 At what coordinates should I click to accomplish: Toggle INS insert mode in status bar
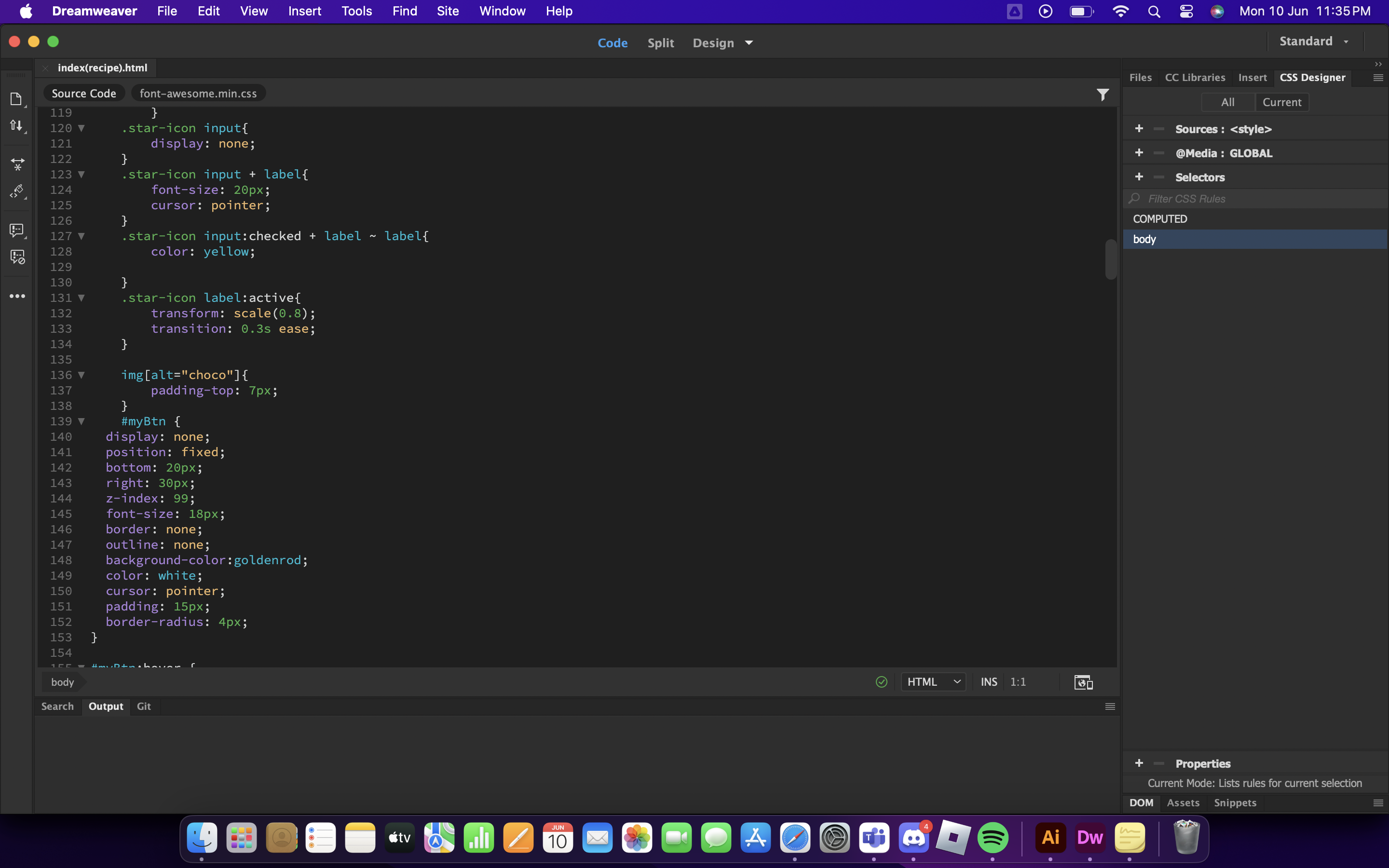[988, 682]
